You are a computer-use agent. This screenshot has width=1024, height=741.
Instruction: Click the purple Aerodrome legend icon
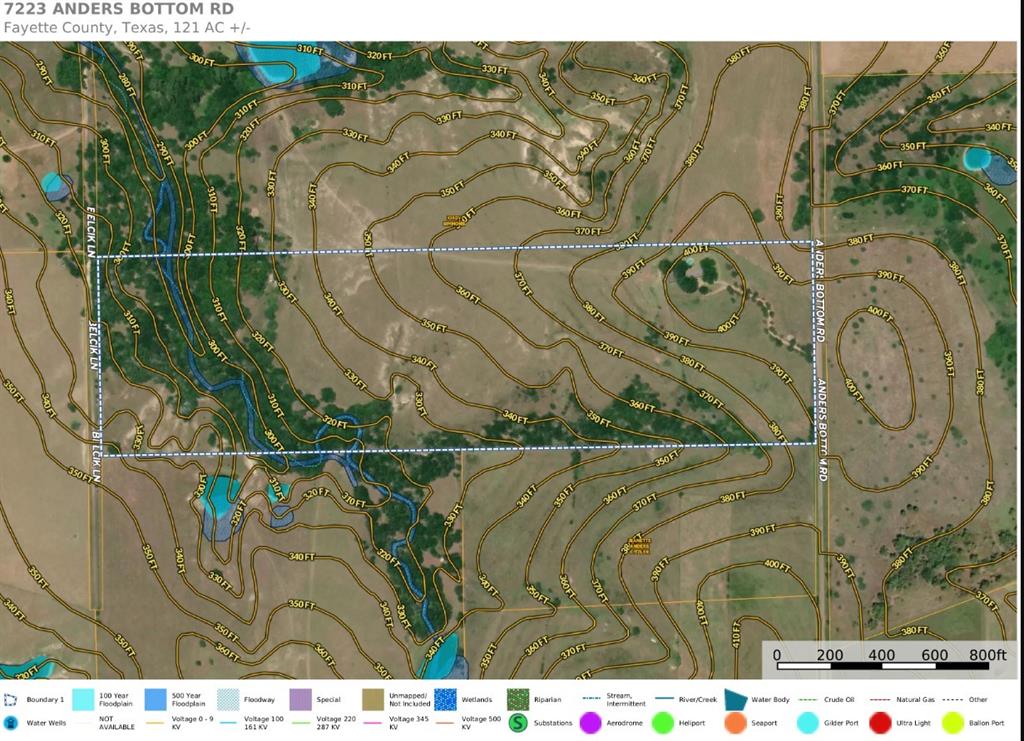pos(590,722)
